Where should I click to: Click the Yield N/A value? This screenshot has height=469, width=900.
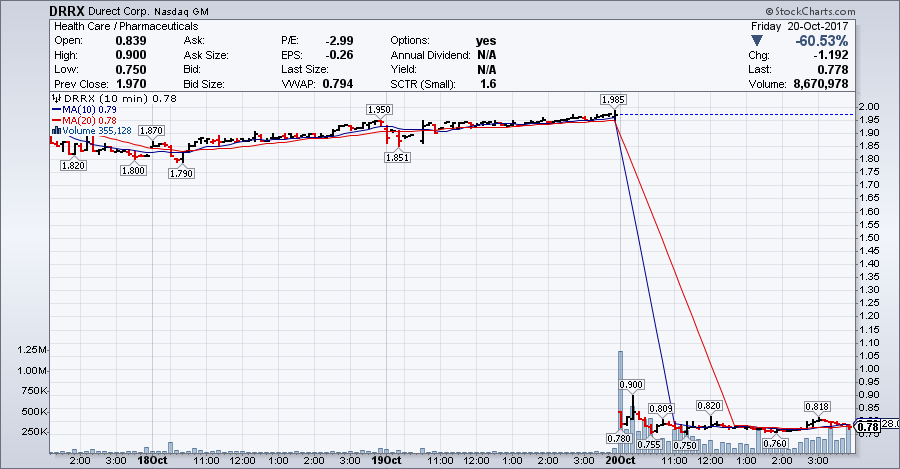[x=487, y=69]
